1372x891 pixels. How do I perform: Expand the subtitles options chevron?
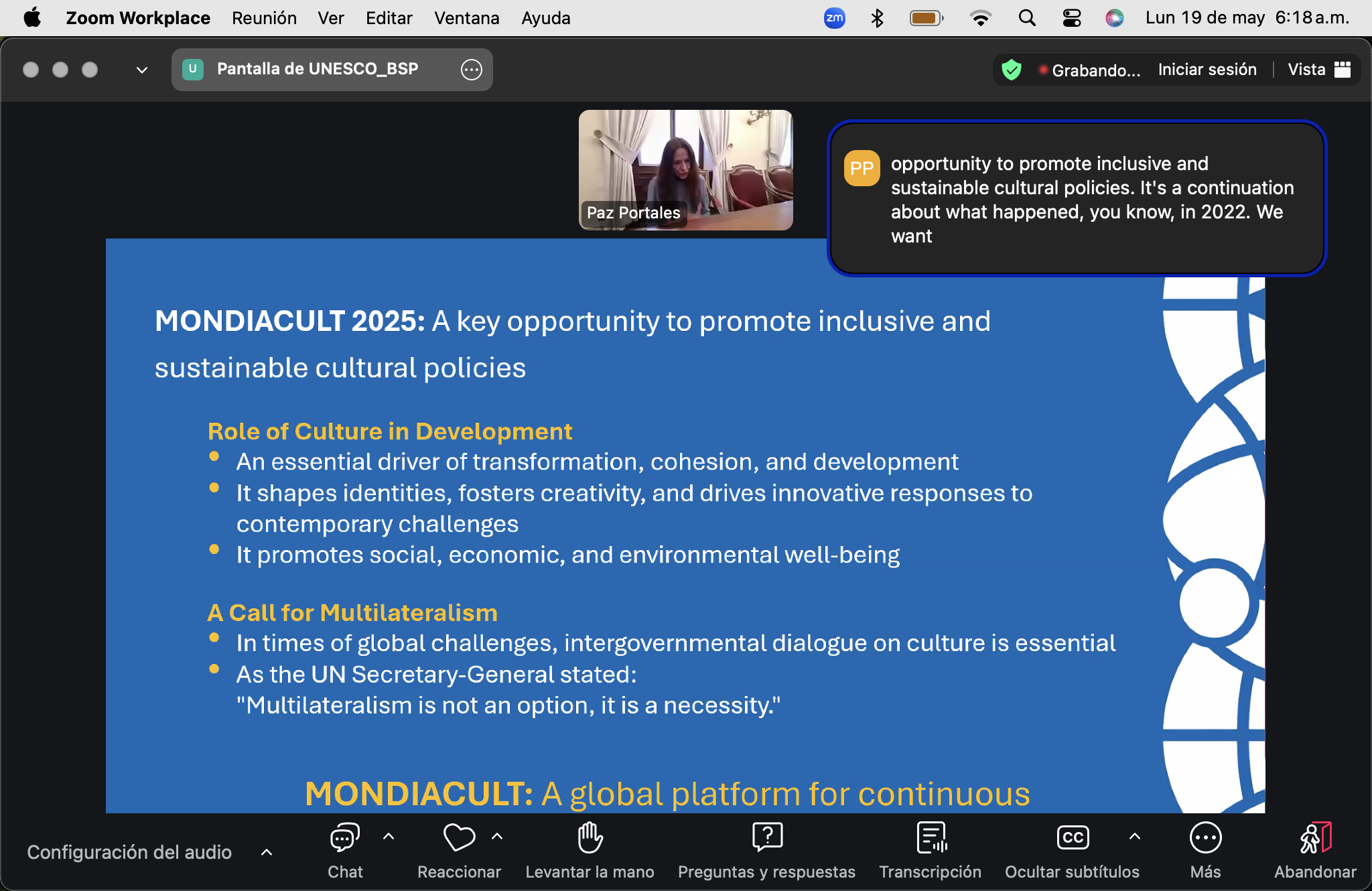tap(1134, 836)
